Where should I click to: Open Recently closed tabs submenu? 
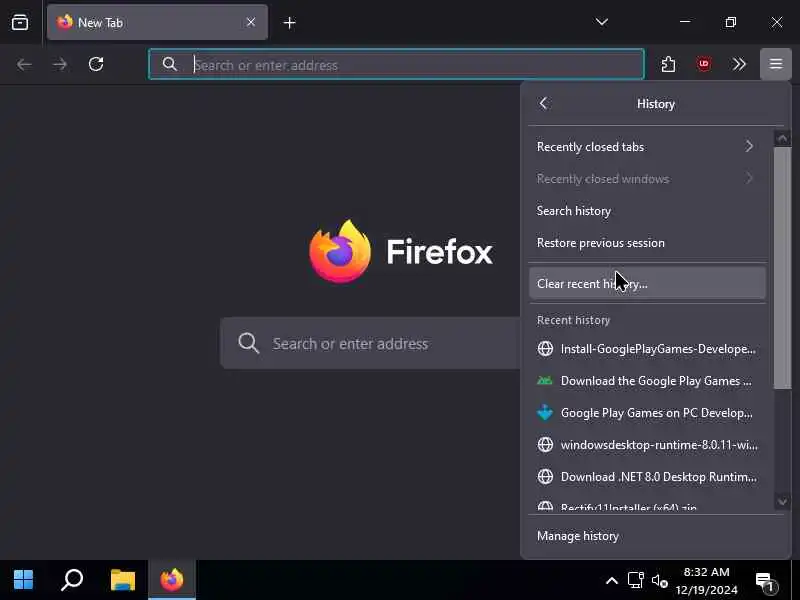click(647, 147)
